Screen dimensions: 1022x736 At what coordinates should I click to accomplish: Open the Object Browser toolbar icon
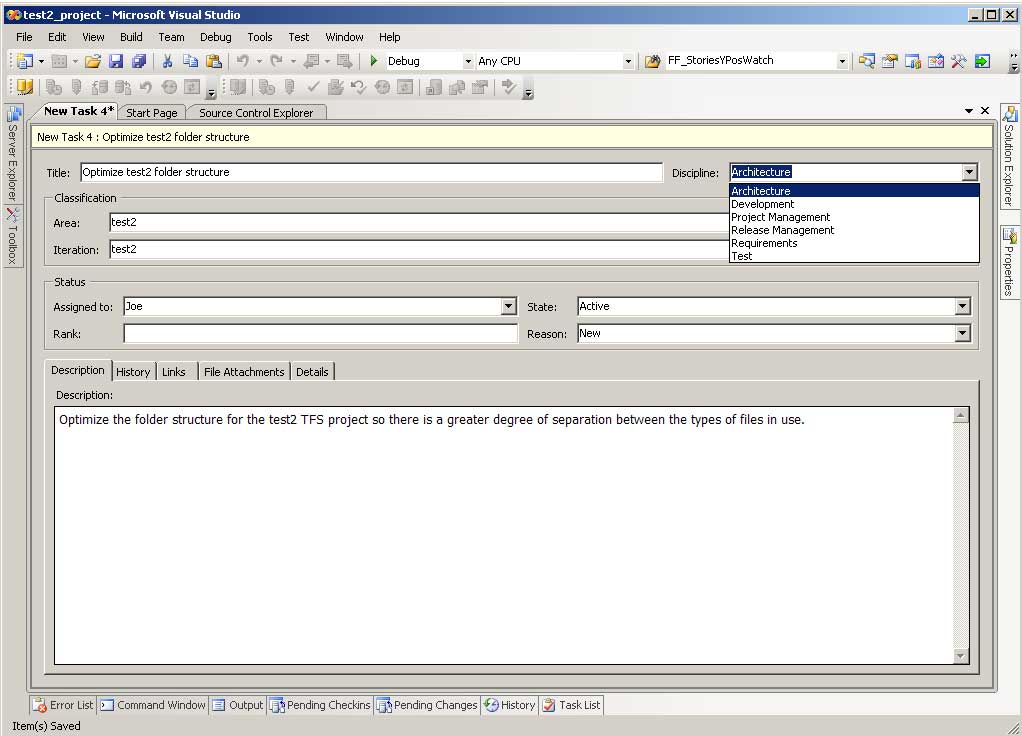936,61
